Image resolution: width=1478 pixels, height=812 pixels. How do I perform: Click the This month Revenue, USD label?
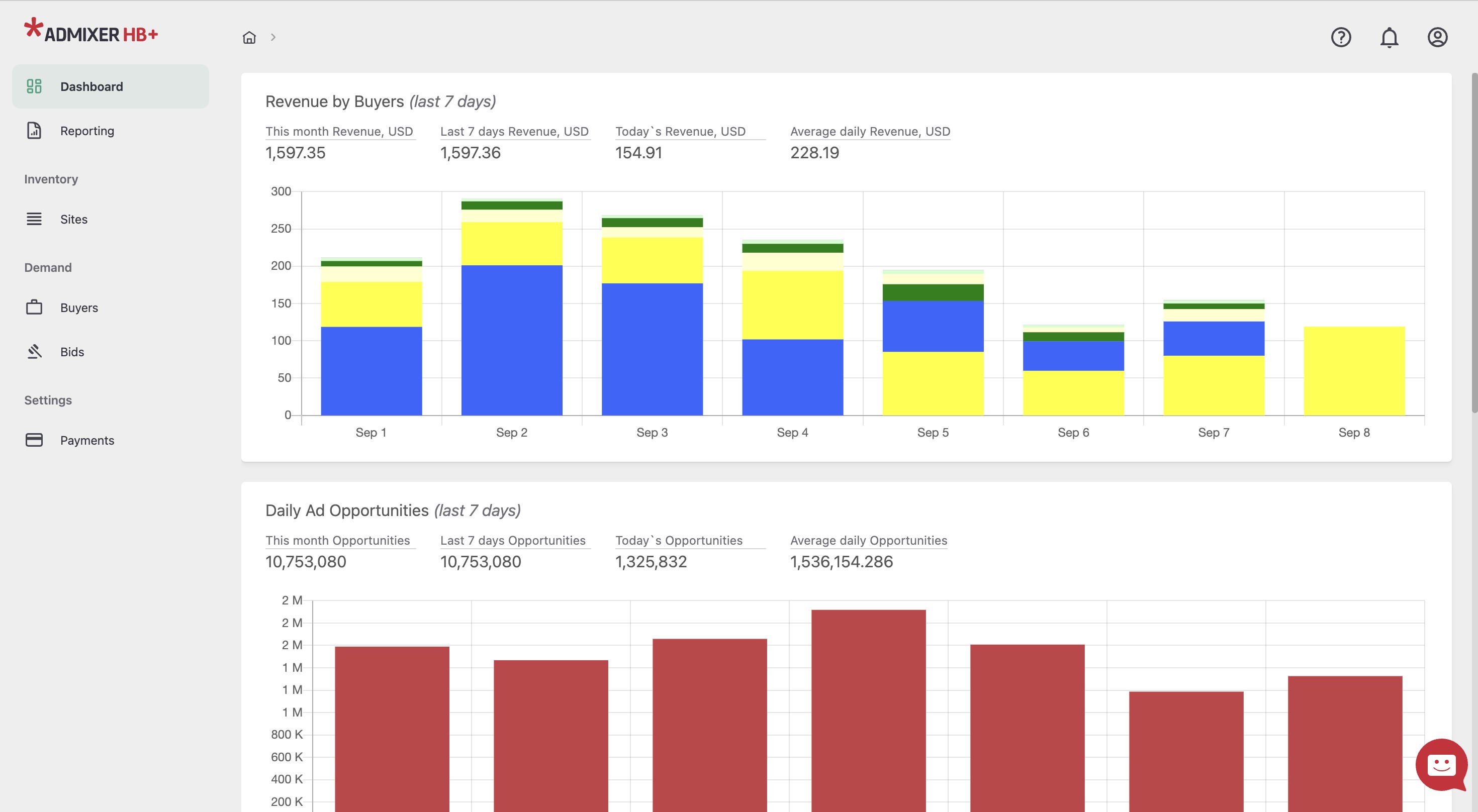tap(339, 131)
